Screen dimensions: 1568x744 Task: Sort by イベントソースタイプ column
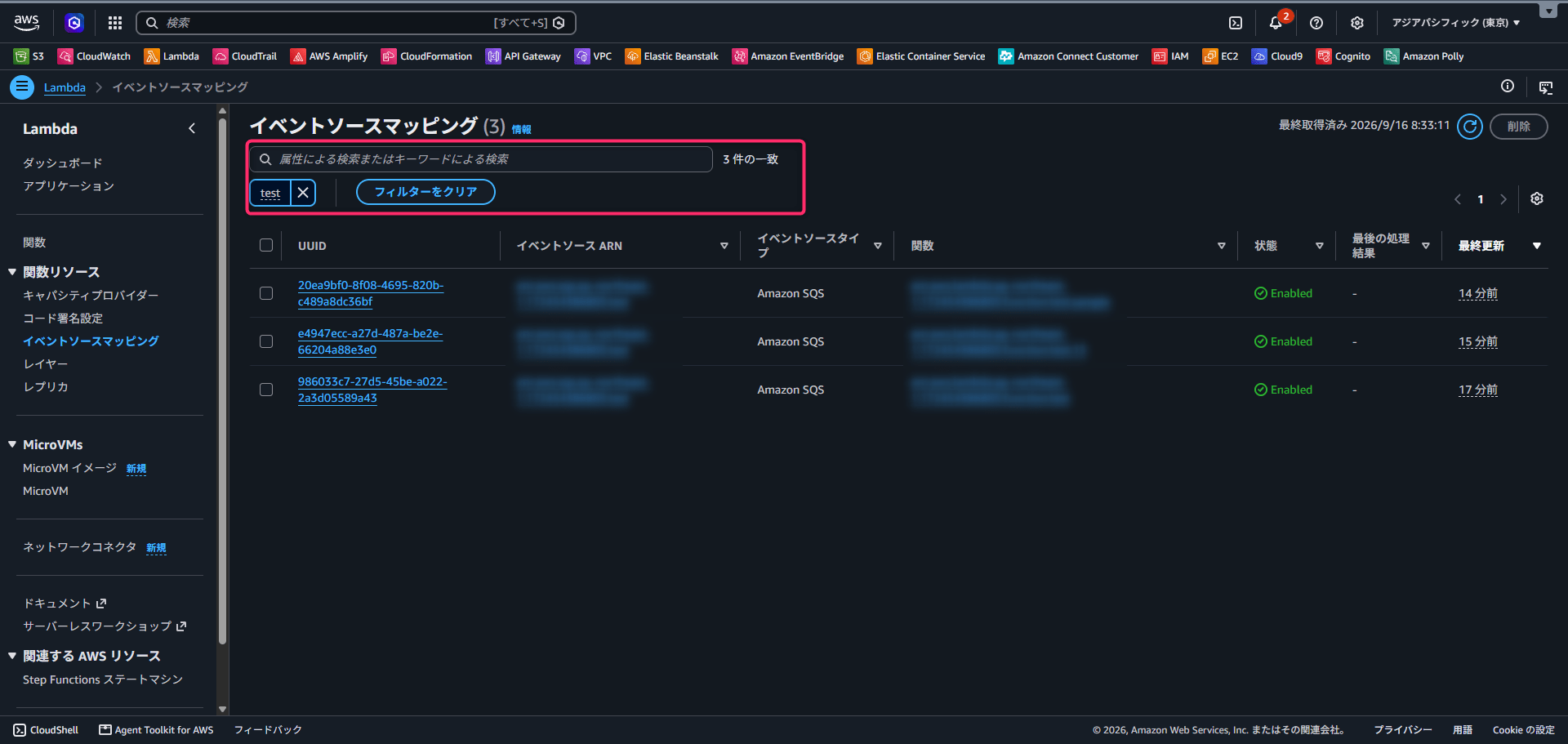click(878, 246)
